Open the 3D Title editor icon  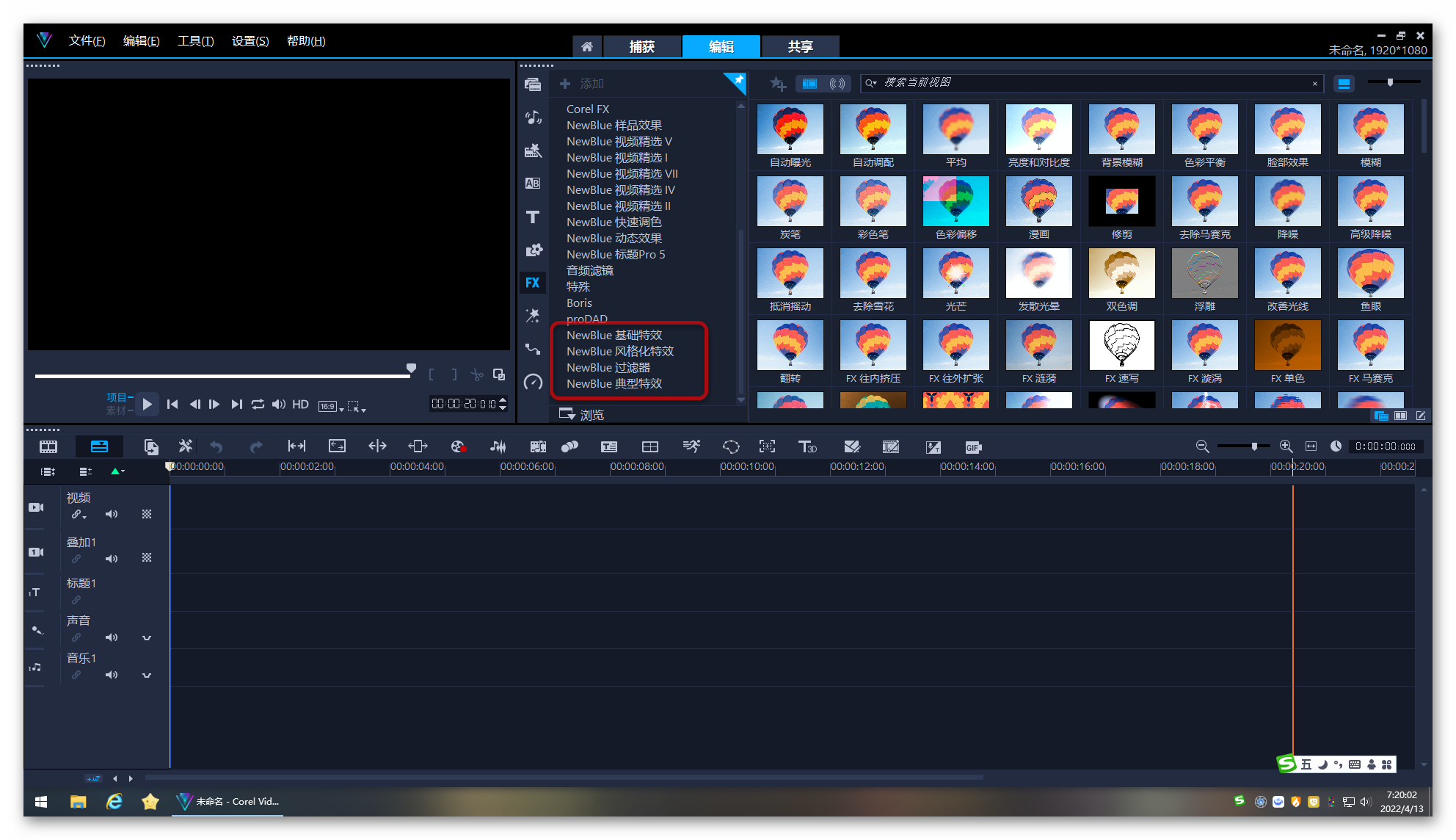pos(807,446)
